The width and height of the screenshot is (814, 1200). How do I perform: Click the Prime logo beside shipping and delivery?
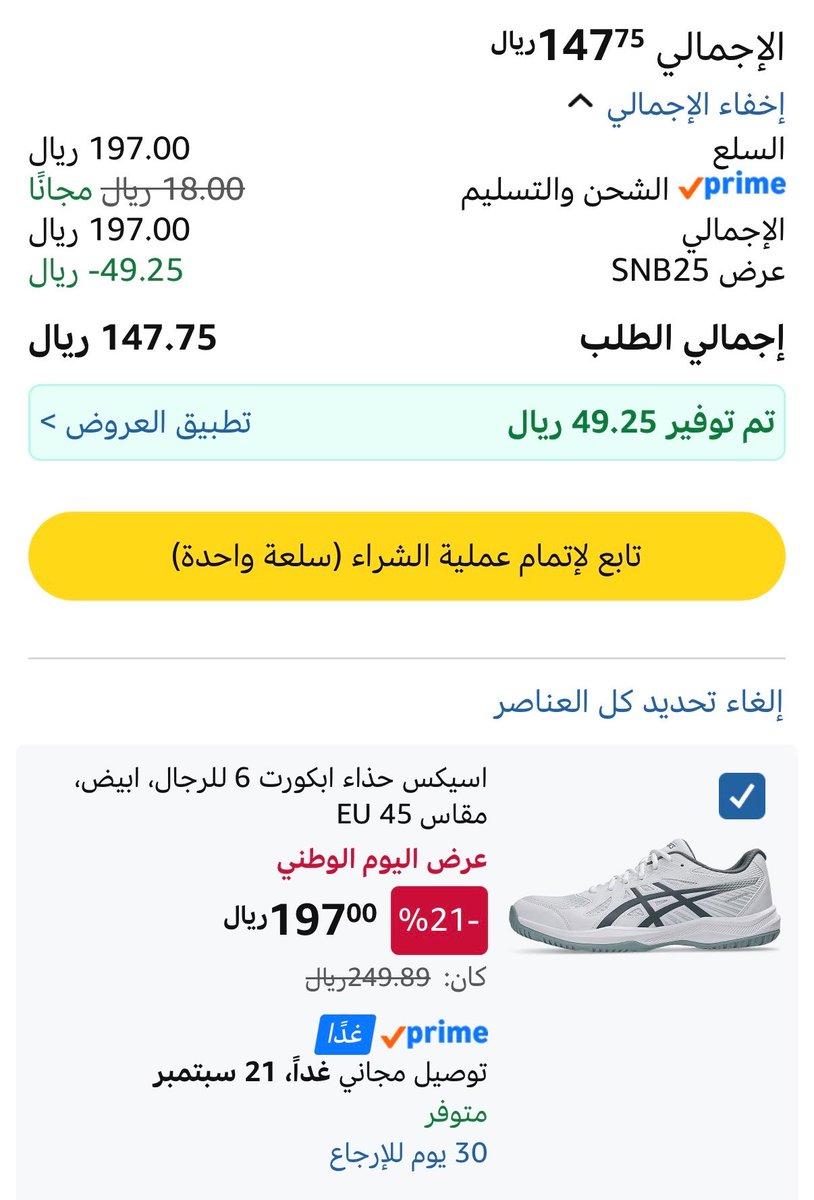[731, 187]
